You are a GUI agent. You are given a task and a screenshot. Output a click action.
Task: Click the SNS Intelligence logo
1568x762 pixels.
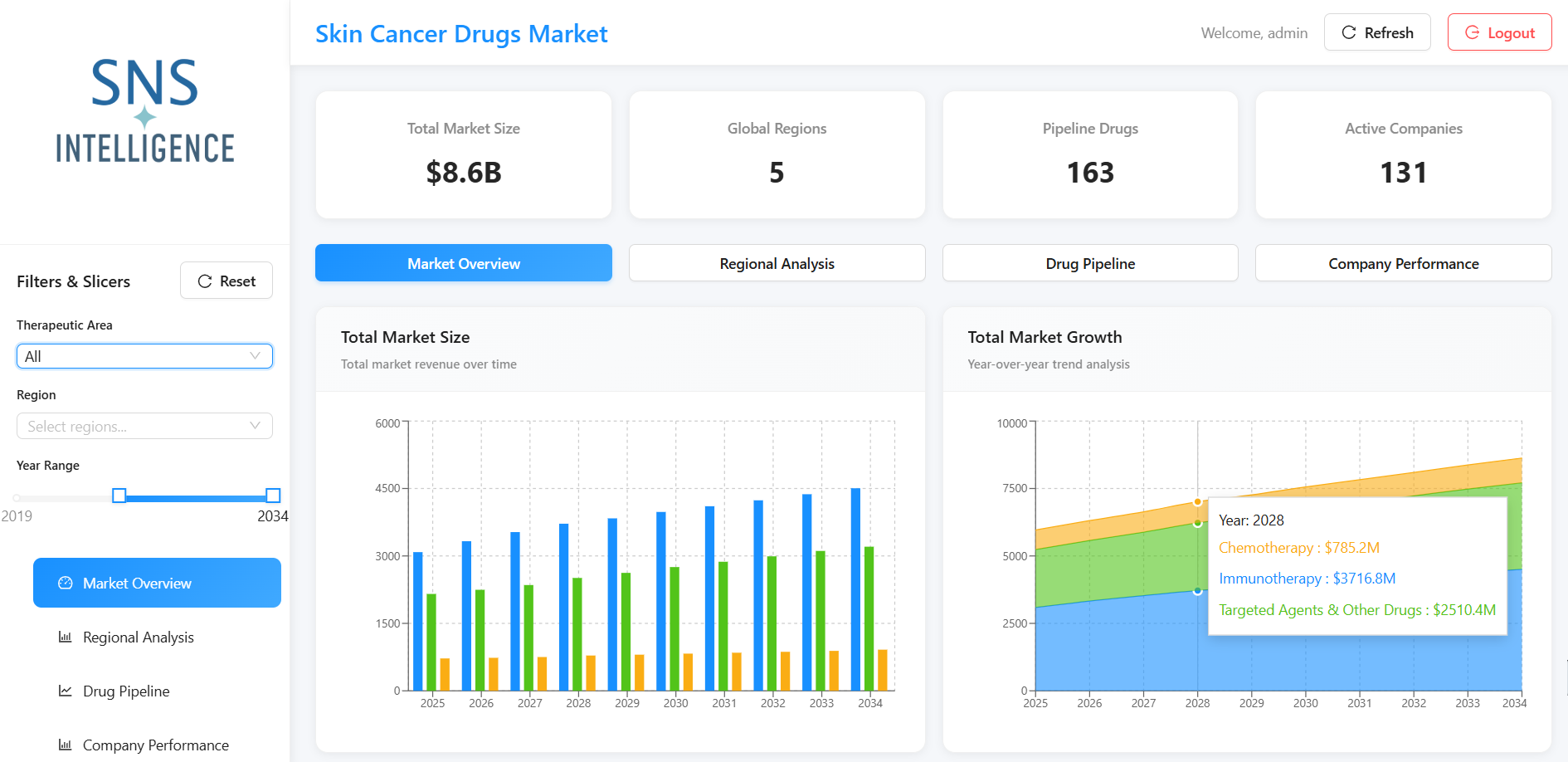[144, 112]
